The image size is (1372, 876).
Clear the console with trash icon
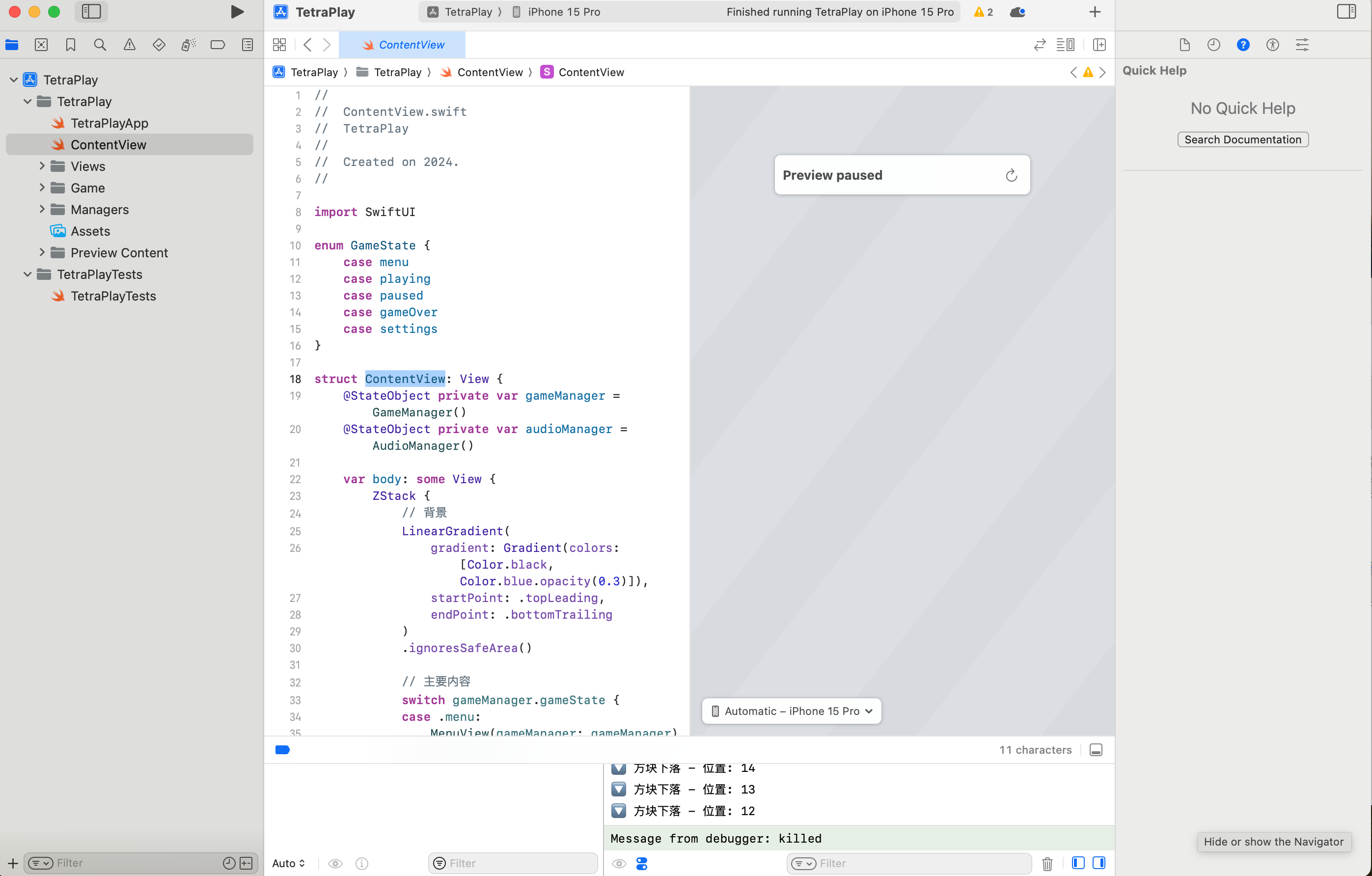[1047, 863]
